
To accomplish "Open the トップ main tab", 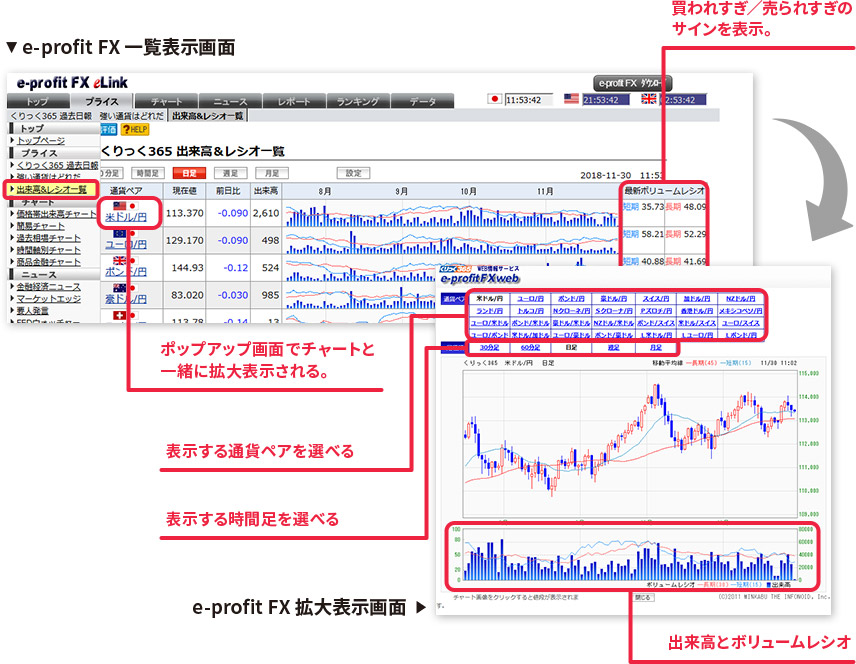I will [38, 101].
